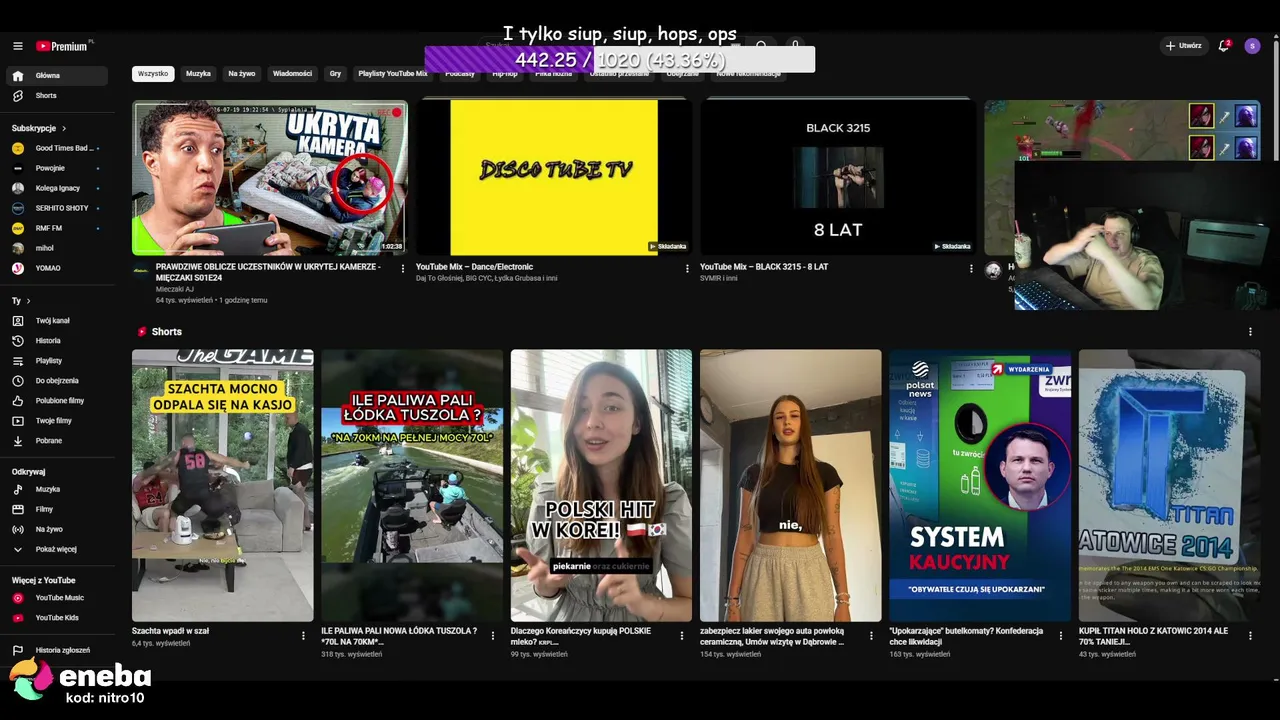Open options for zabezpiecz lakier Short

(x=871, y=635)
